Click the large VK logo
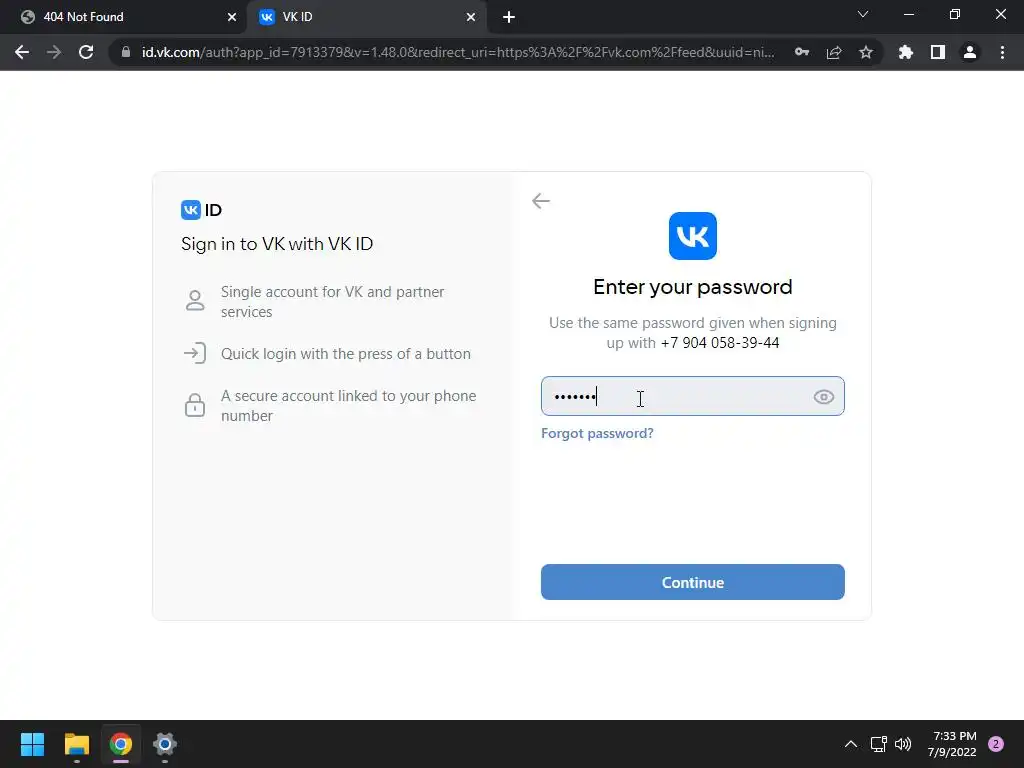 point(692,236)
